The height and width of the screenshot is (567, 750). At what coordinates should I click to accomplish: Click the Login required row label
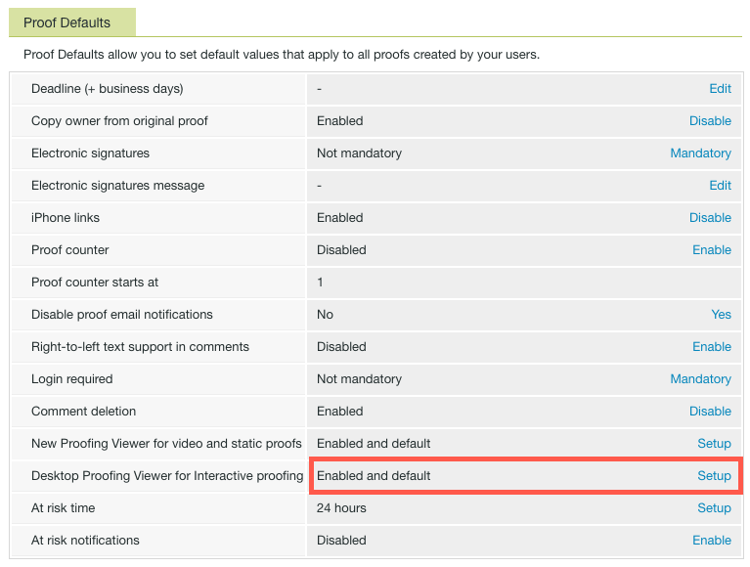coord(72,379)
